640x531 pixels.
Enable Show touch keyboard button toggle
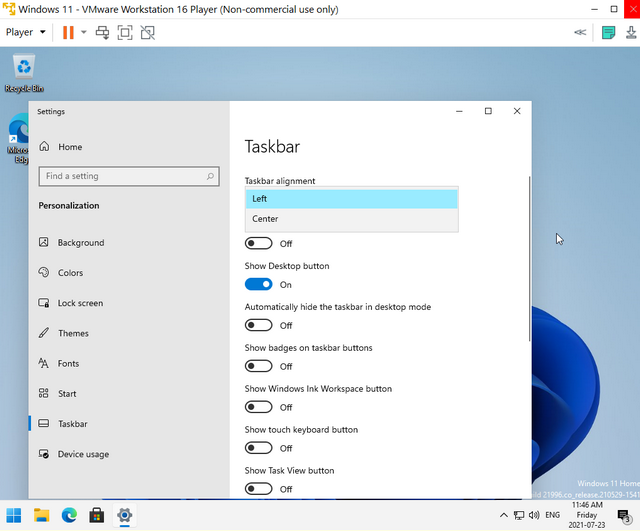coord(258,448)
